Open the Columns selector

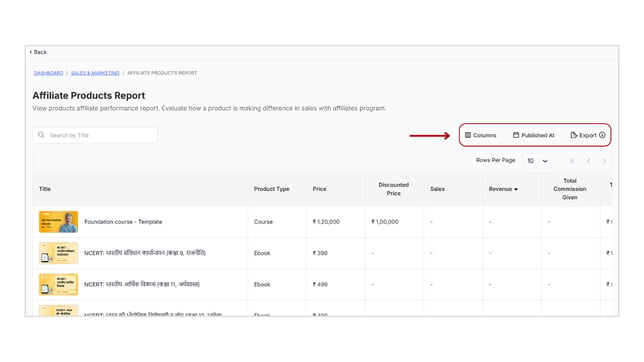(481, 135)
